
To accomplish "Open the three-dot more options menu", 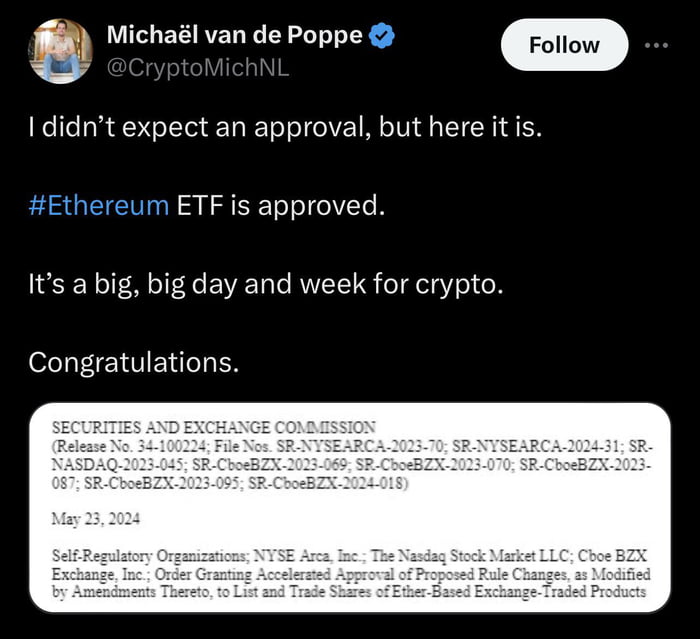I will click(x=656, y=45).
